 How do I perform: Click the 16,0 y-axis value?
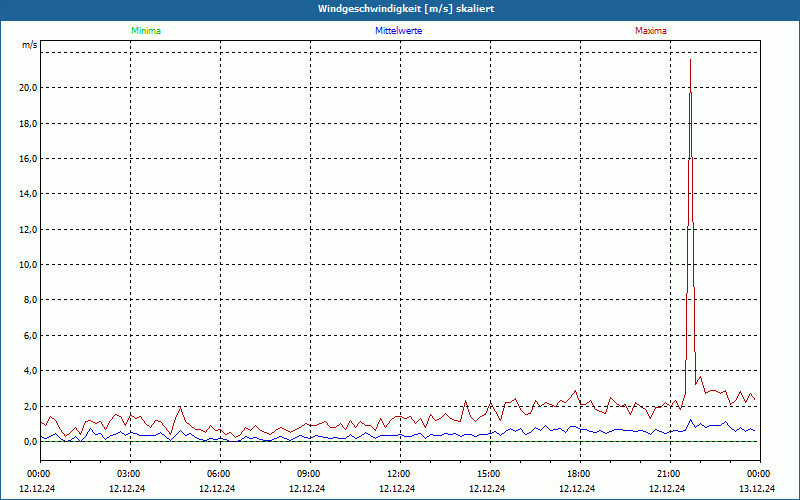(28, 159)
